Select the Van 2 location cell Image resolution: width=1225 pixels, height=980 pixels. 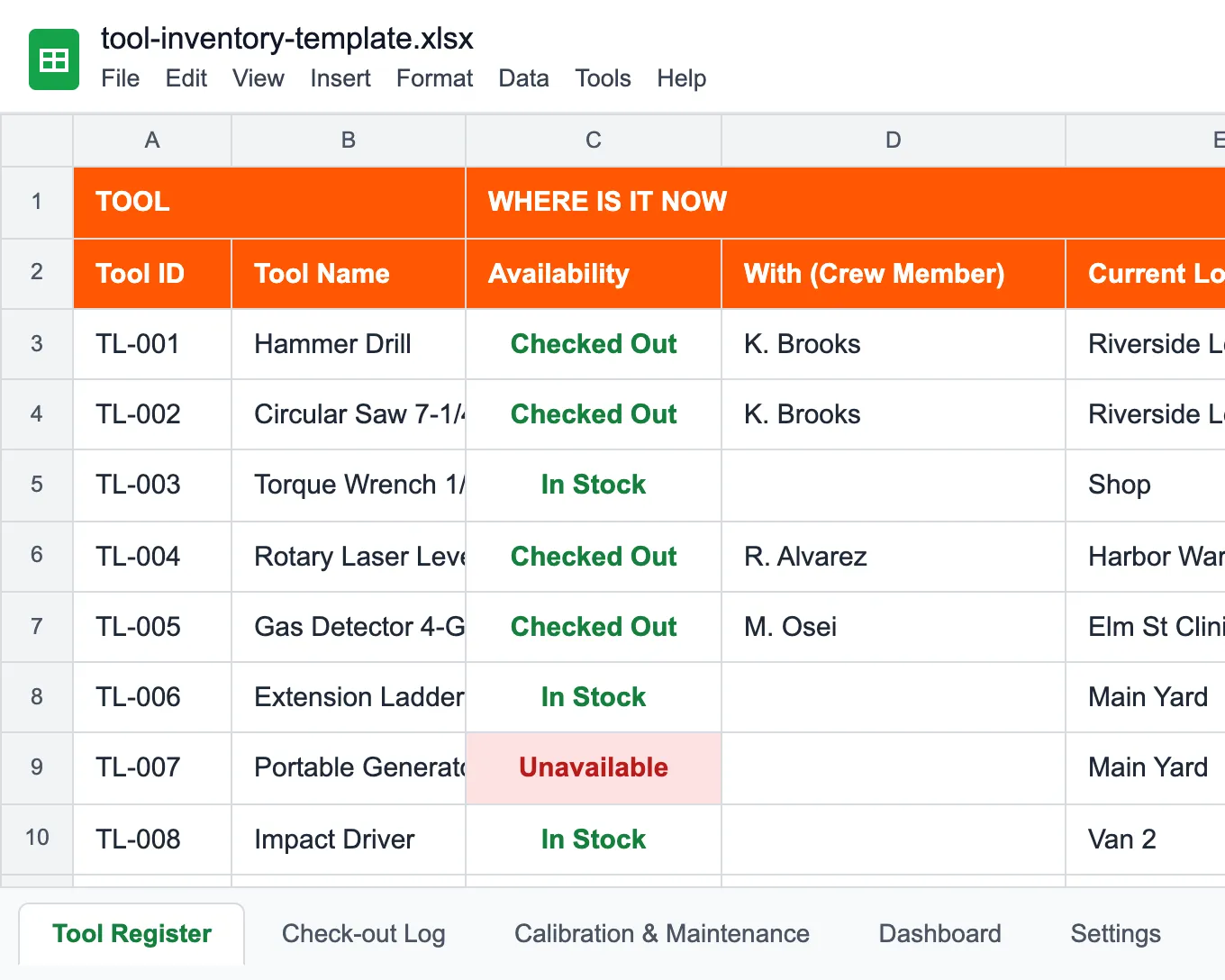point(1146,839)
